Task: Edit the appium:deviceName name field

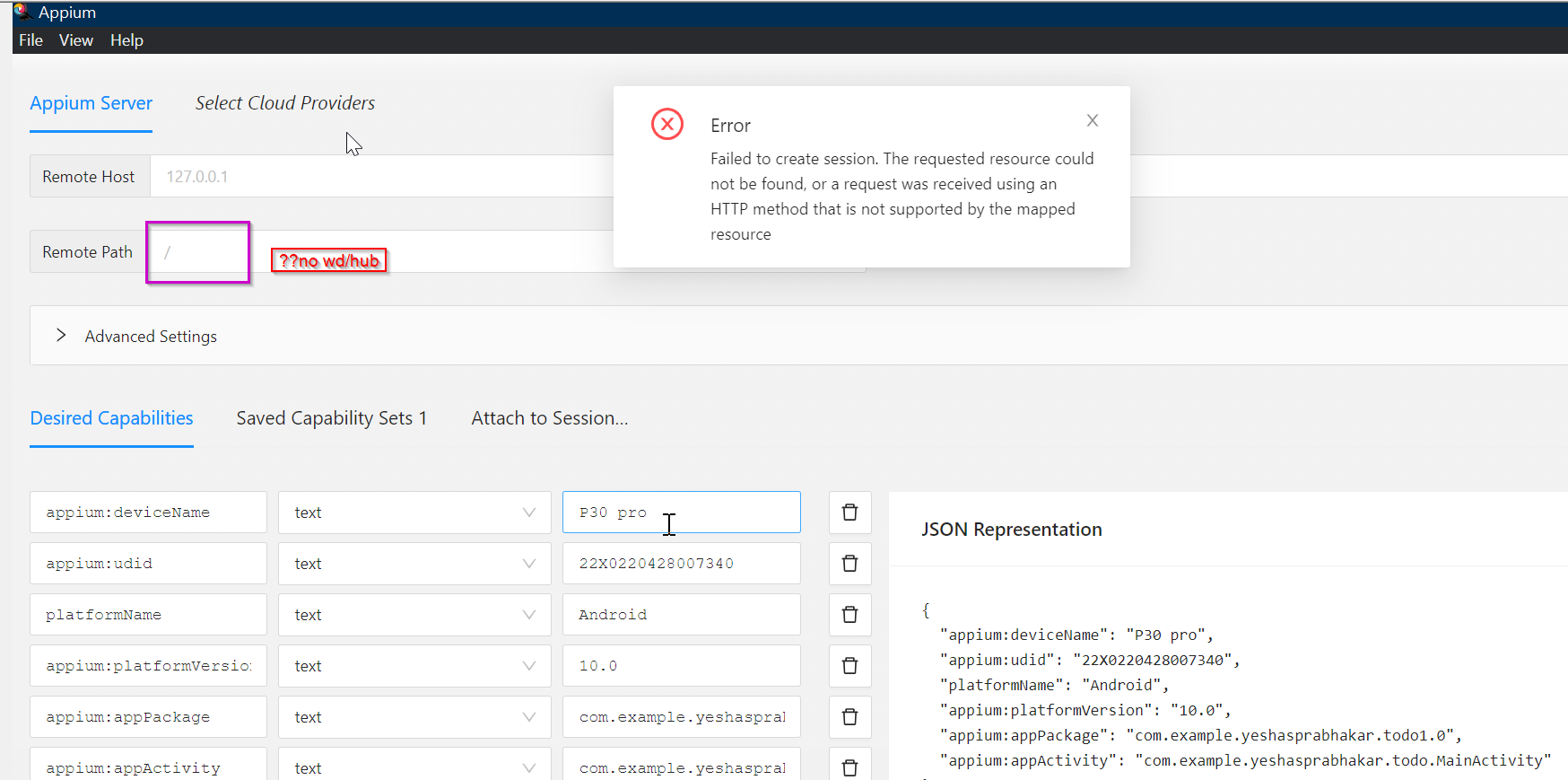Action: tap(148, 513)
